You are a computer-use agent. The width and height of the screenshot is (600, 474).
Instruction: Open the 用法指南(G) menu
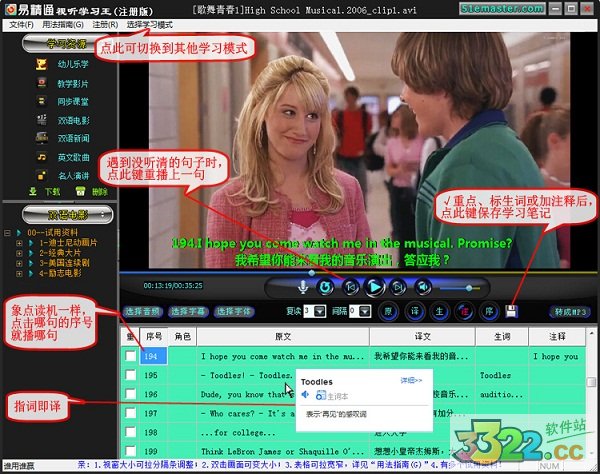tap(63, 25)
